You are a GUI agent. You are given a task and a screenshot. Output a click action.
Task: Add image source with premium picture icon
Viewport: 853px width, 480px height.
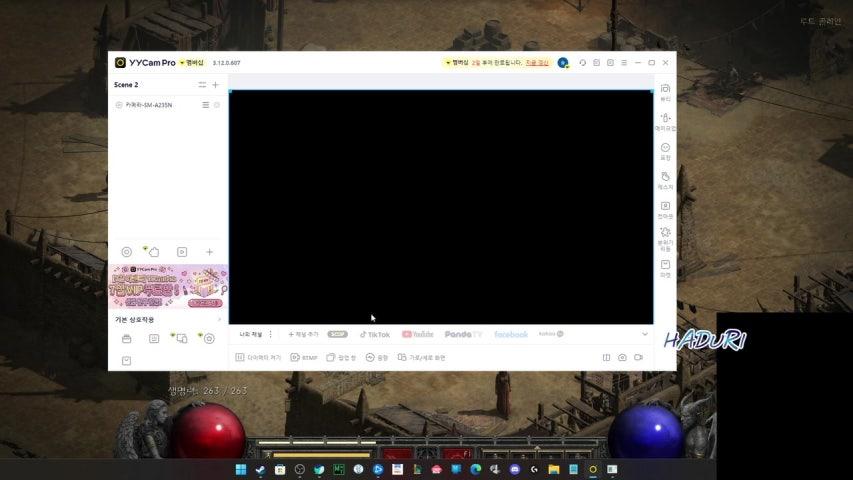(153, 251)
